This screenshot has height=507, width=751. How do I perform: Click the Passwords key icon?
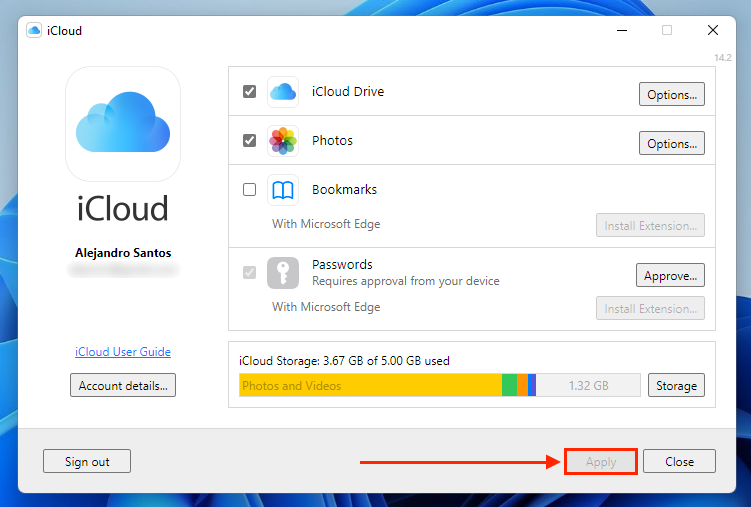tap(283, 273)
